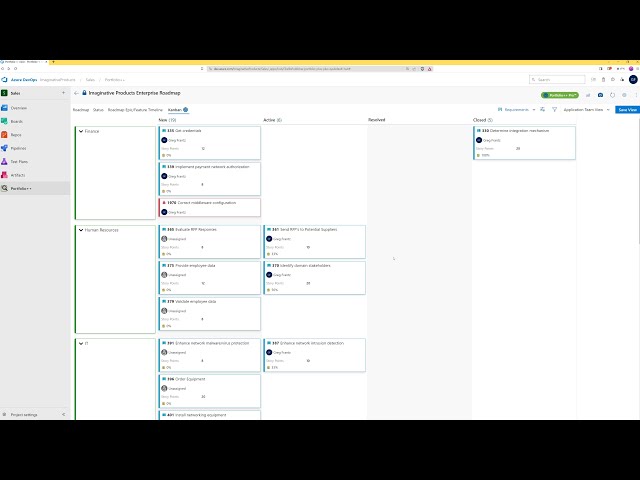640x480 pixels.
Task: Collapse the sidebar via Project settings chevron
Action: pos(63,414)
